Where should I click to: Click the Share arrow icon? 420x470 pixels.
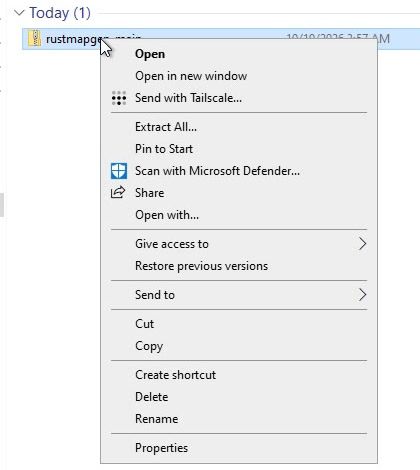[118, 193]
